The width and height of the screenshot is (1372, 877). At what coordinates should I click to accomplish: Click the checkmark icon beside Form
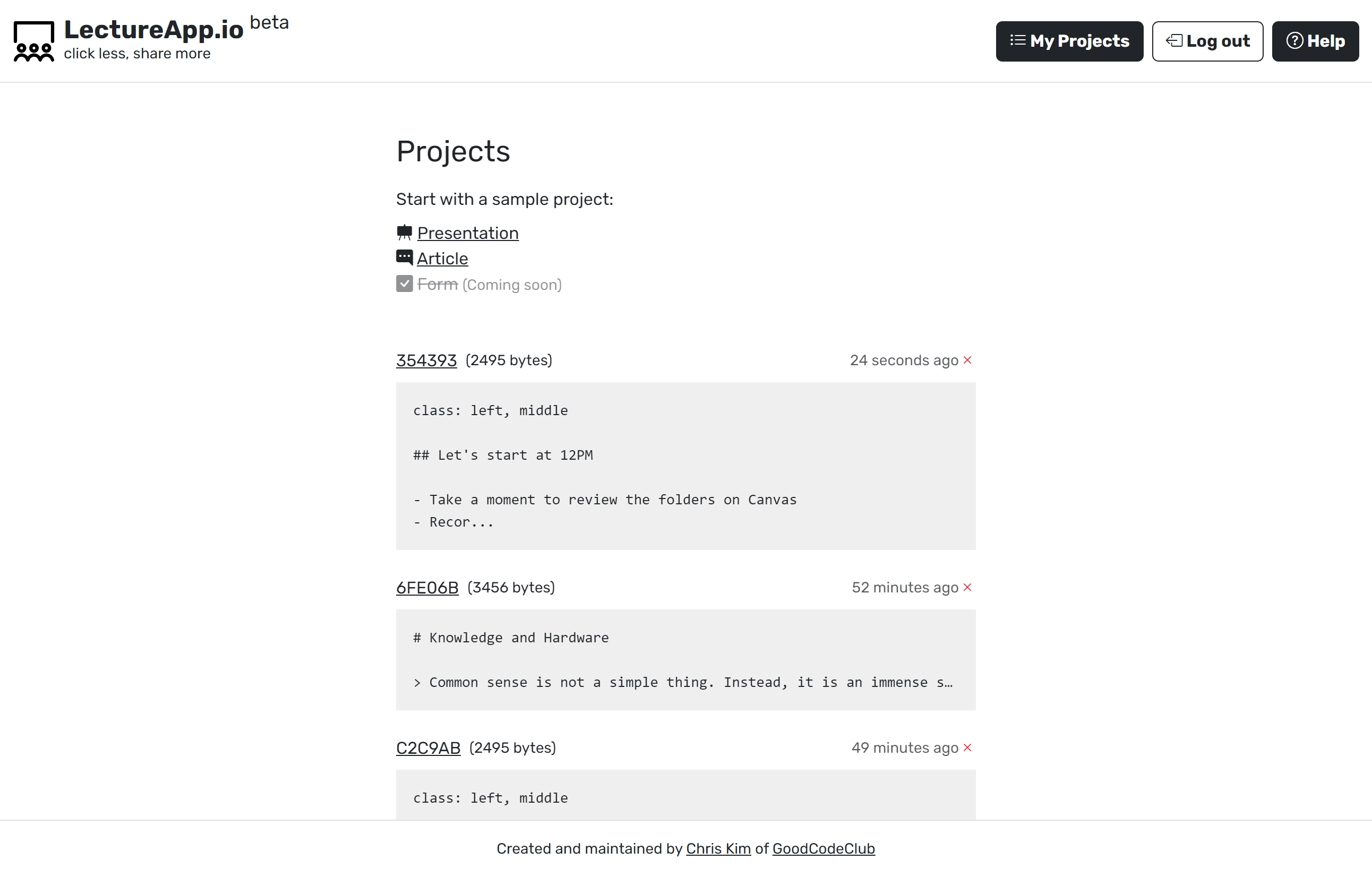(x=404, y=284)
